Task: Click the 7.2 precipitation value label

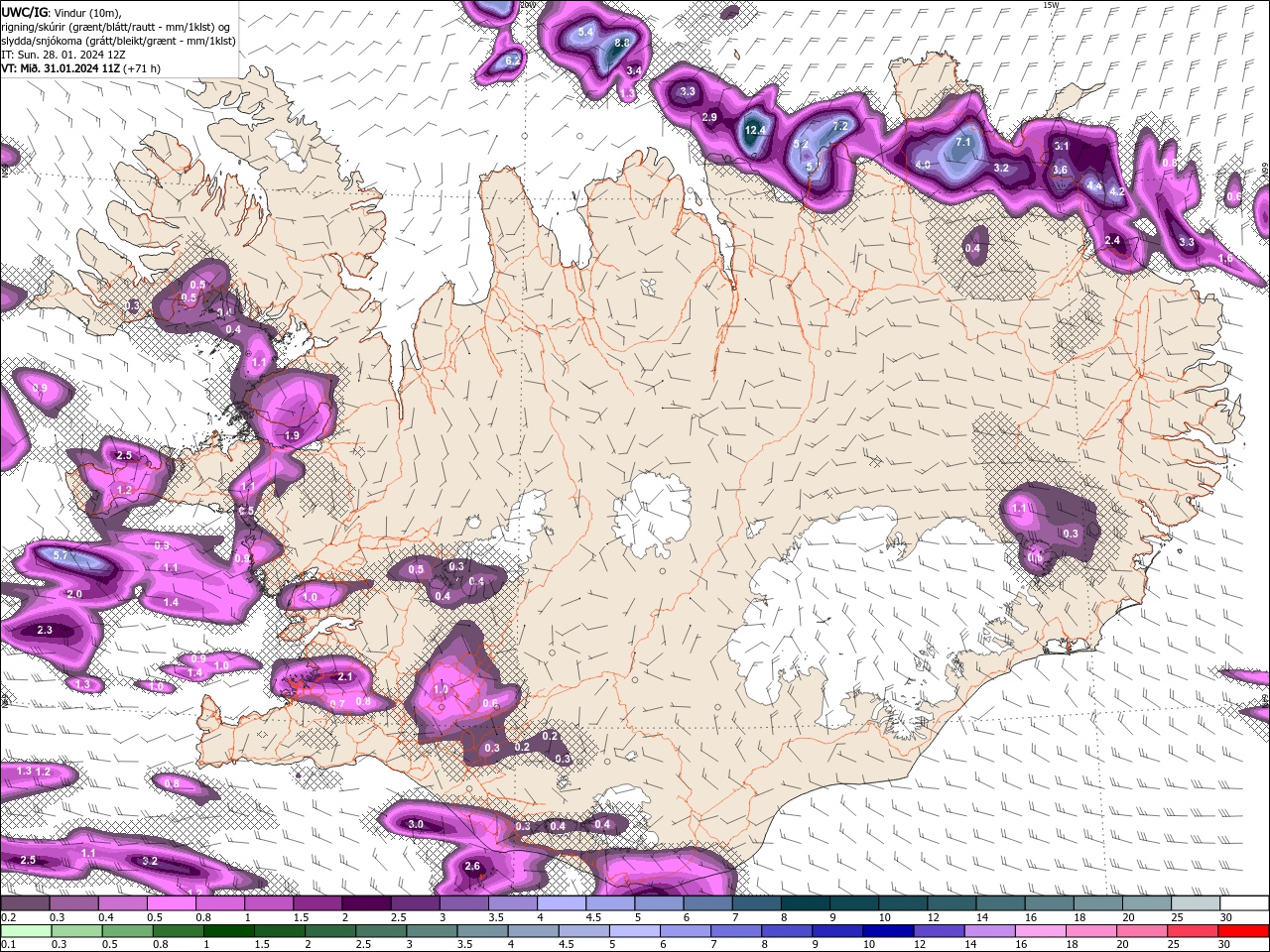Action: [840, 127]
